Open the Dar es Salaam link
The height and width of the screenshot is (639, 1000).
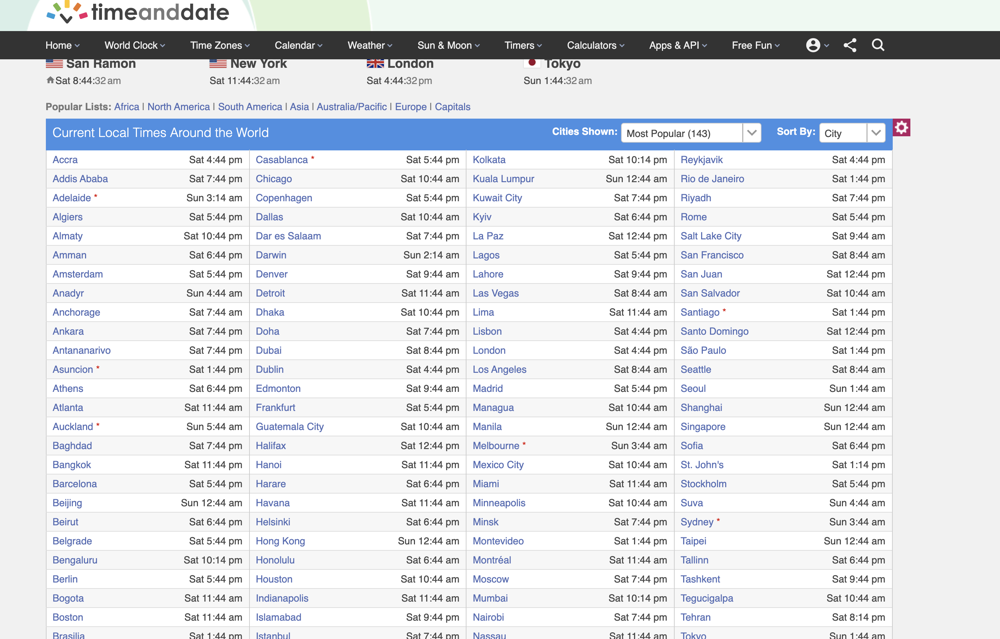click(x=288, y=236)
